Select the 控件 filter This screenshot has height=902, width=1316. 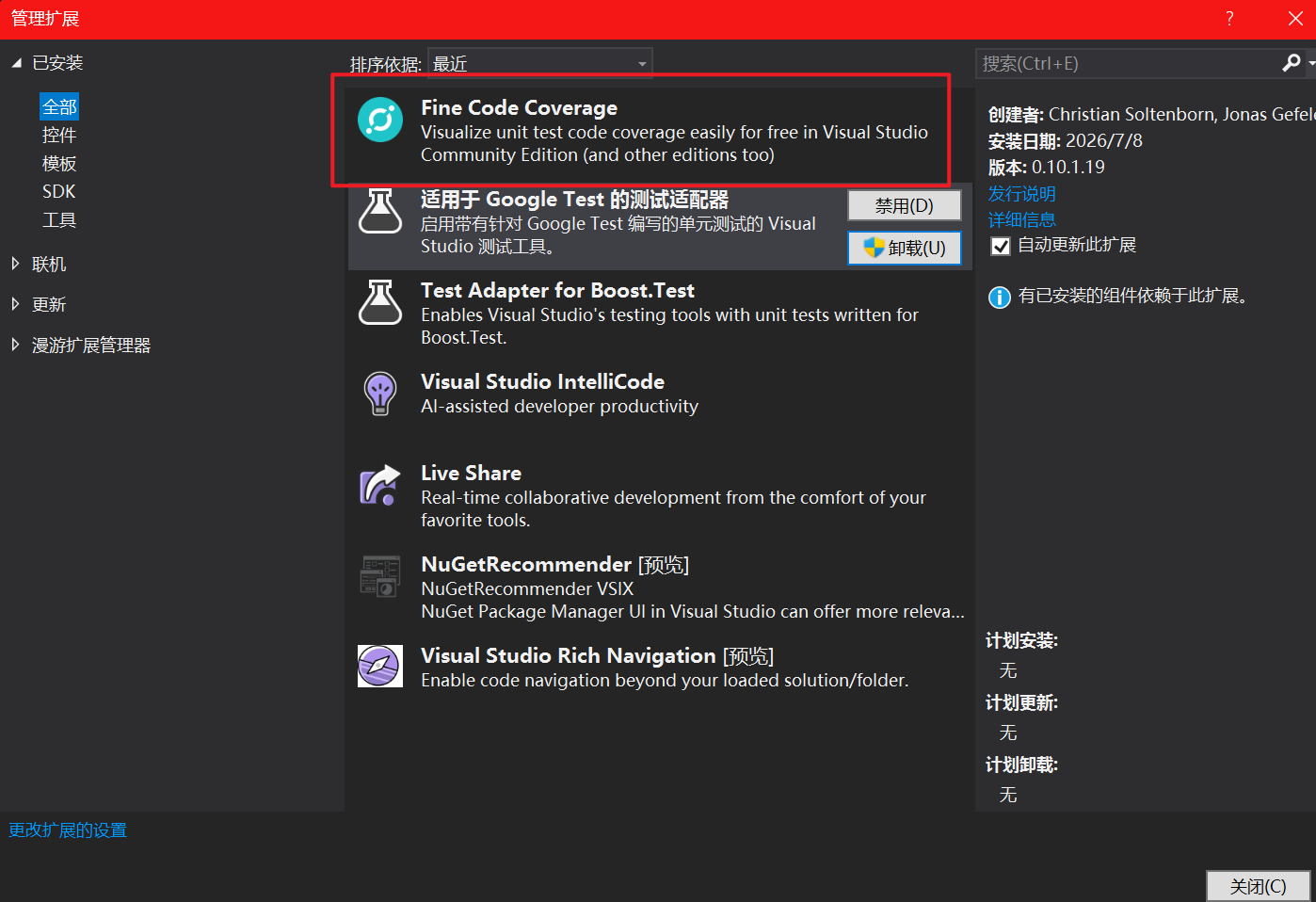[59, 136]
